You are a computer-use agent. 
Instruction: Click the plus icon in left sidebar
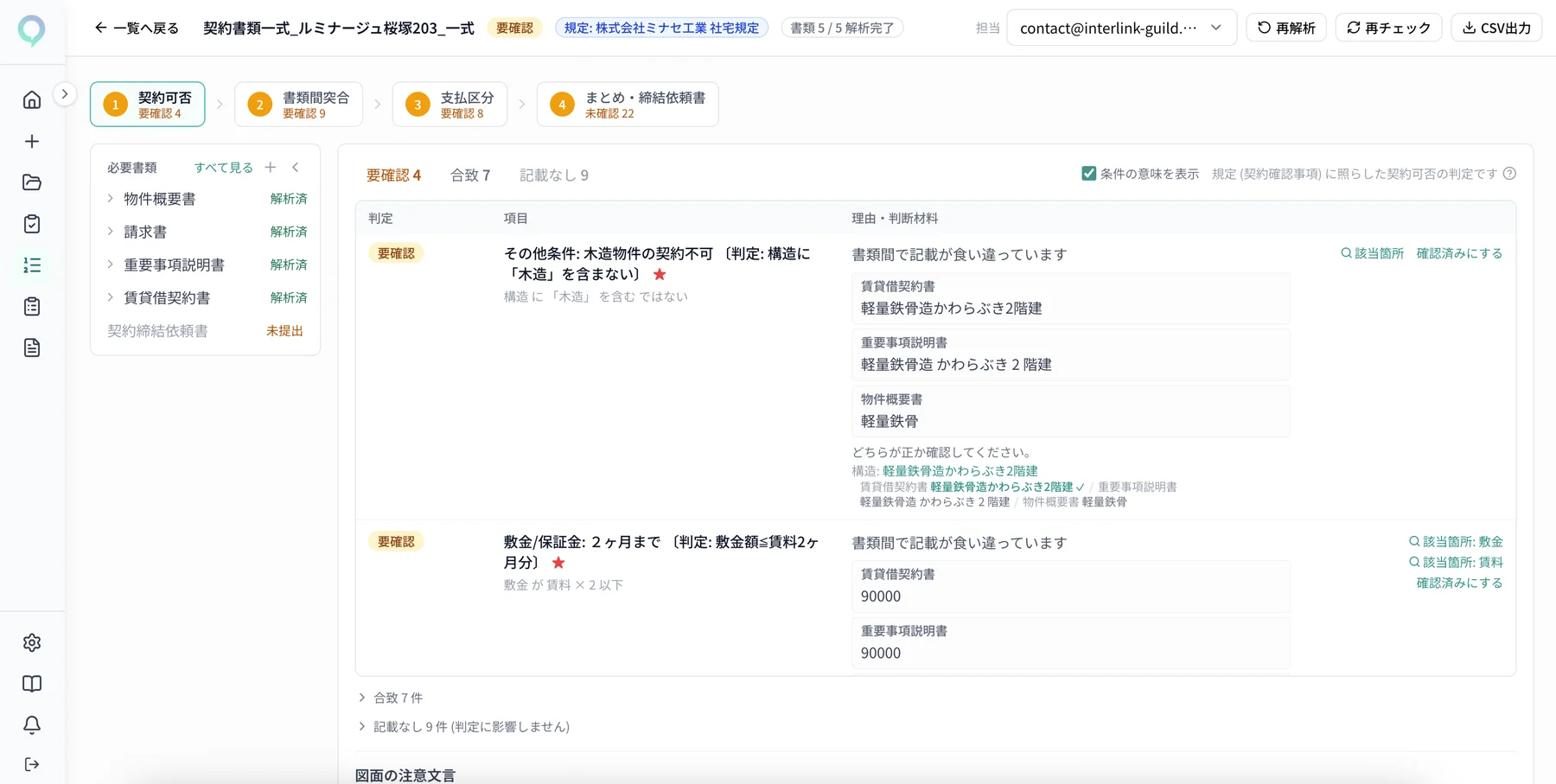point(32,141)
